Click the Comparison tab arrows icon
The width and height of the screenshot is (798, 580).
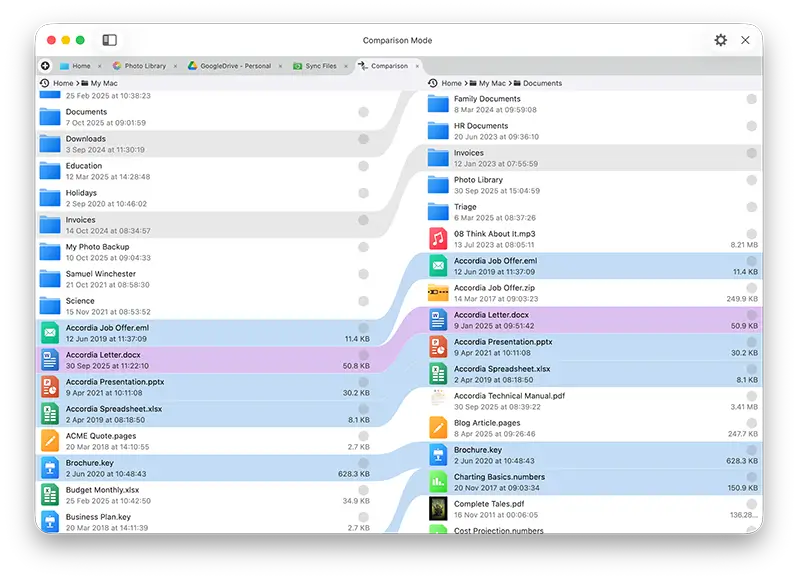[362, 66]
